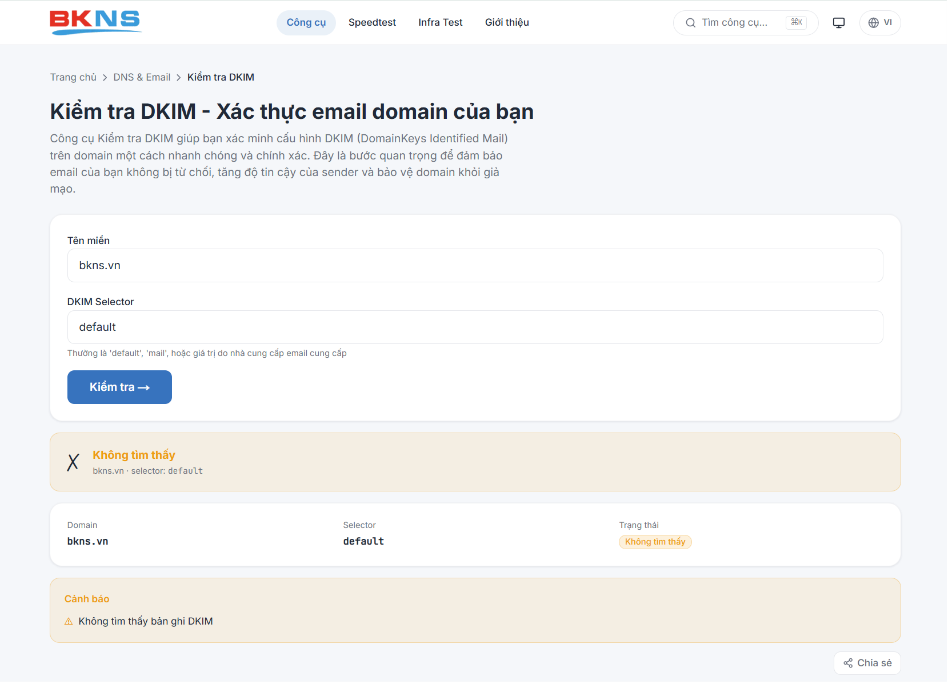Viewport: 947px width, 682px height.
Task: Click the Selector value default
Action: (364, 541)
